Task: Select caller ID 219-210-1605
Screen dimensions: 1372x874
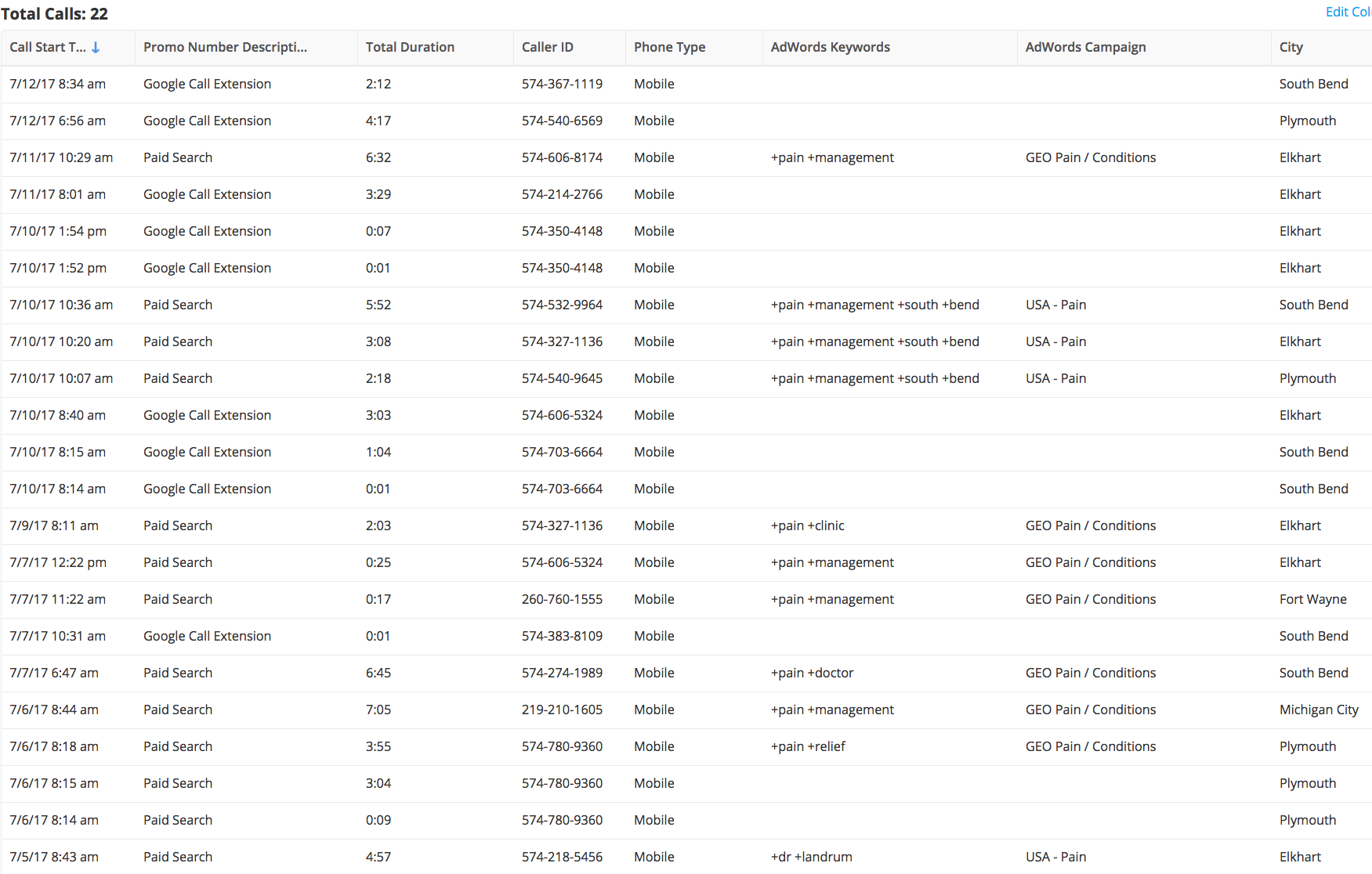Action: pos(562,710)
